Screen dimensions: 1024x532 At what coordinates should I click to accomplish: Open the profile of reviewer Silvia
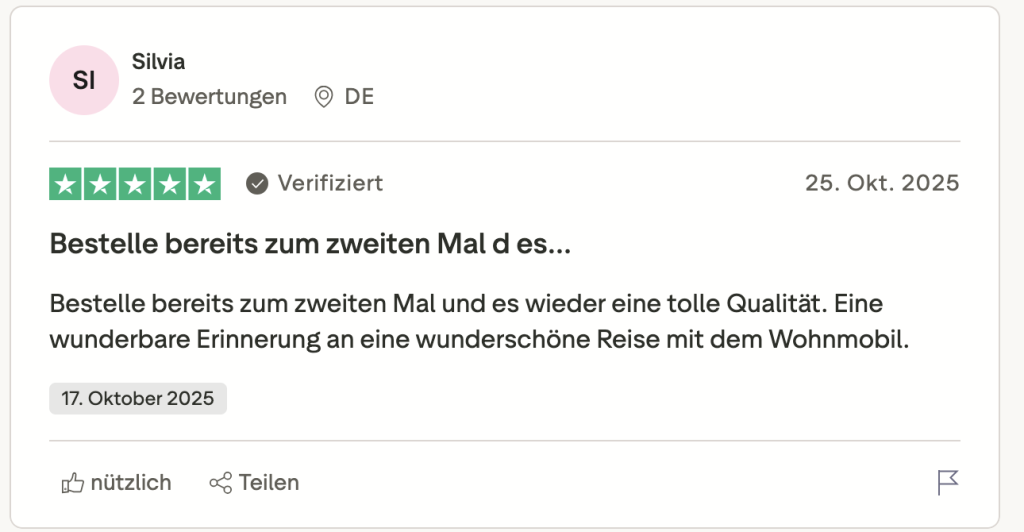158,62
